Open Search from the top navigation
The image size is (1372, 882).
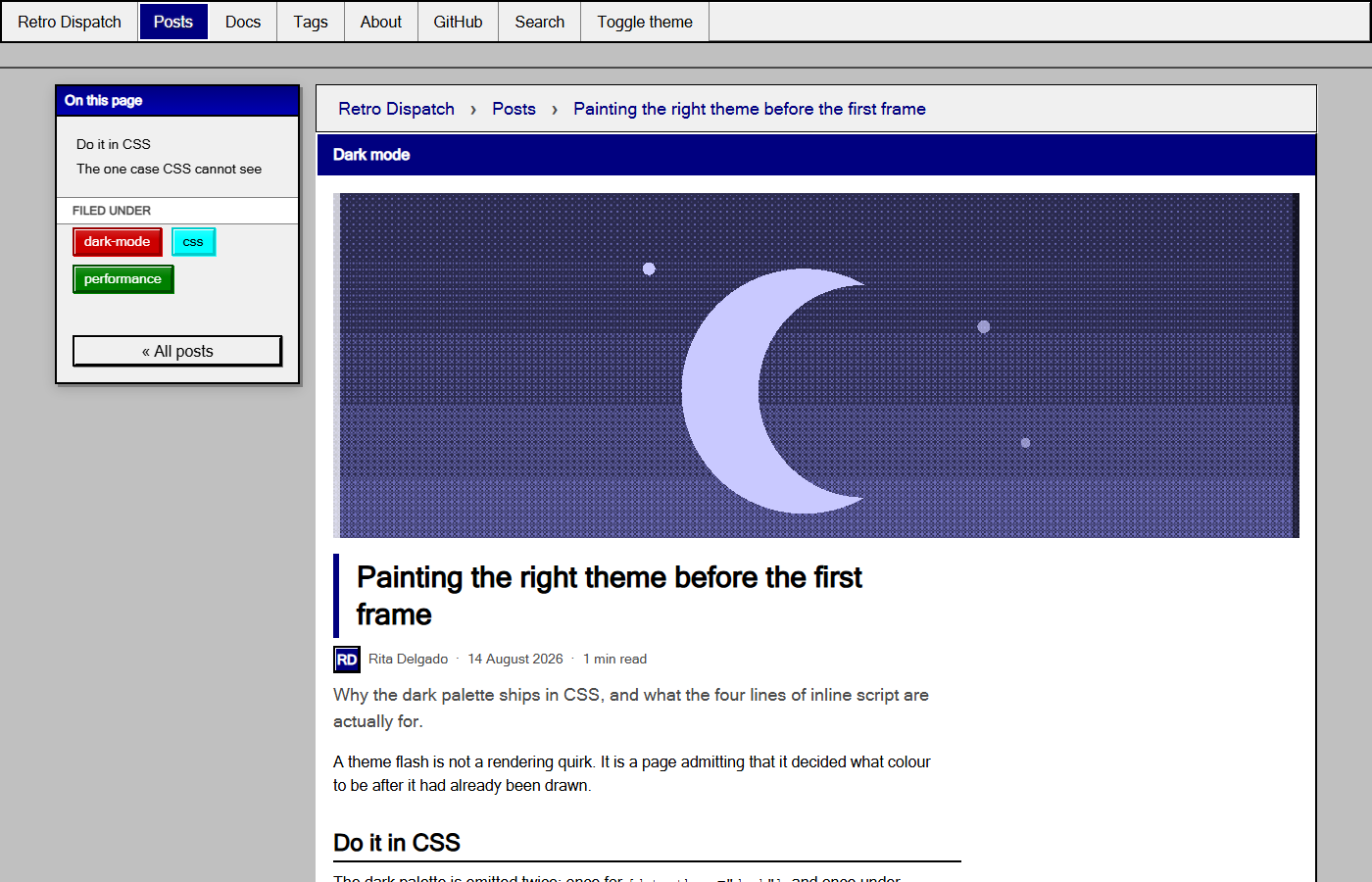point(540,22)
